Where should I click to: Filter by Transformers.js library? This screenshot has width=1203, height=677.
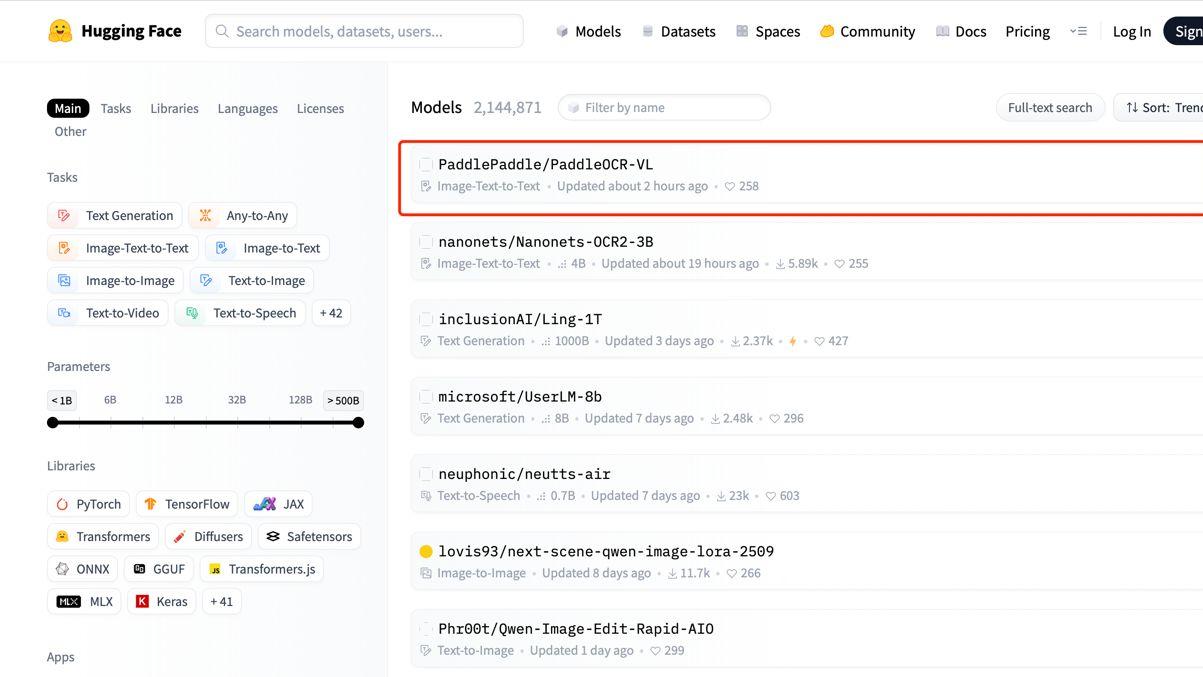262,569
